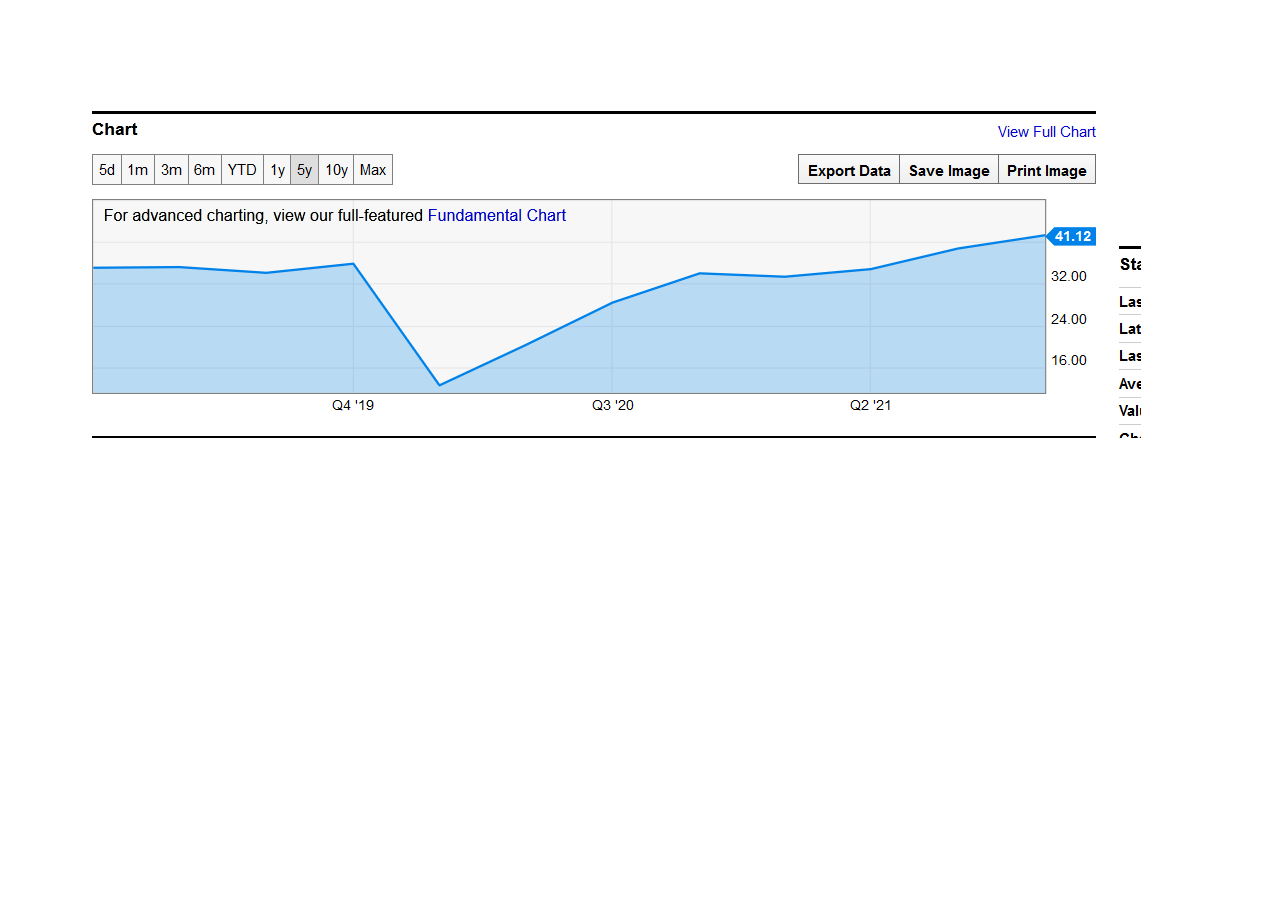This screenshot has width=1286, height=909.
Task: Open the Fundamental Chart link
Action: [497, 215]
